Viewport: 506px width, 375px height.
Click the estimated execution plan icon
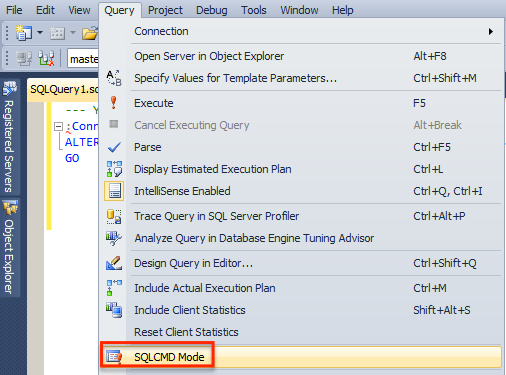pos(114,169)
